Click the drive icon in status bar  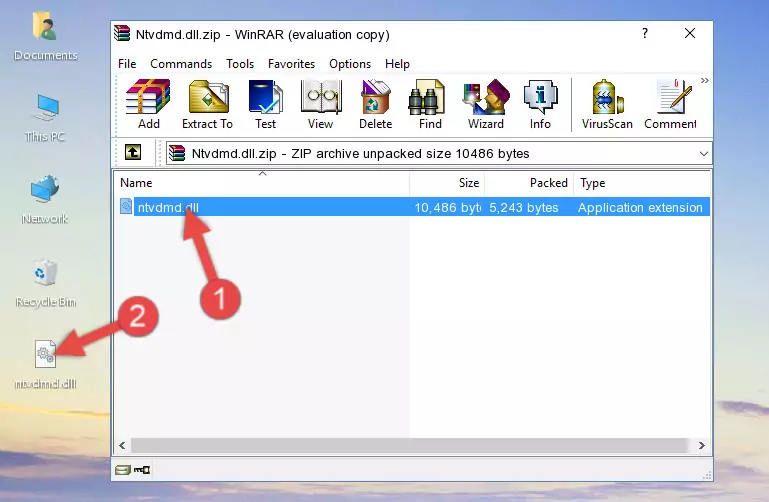coord(123,470)
